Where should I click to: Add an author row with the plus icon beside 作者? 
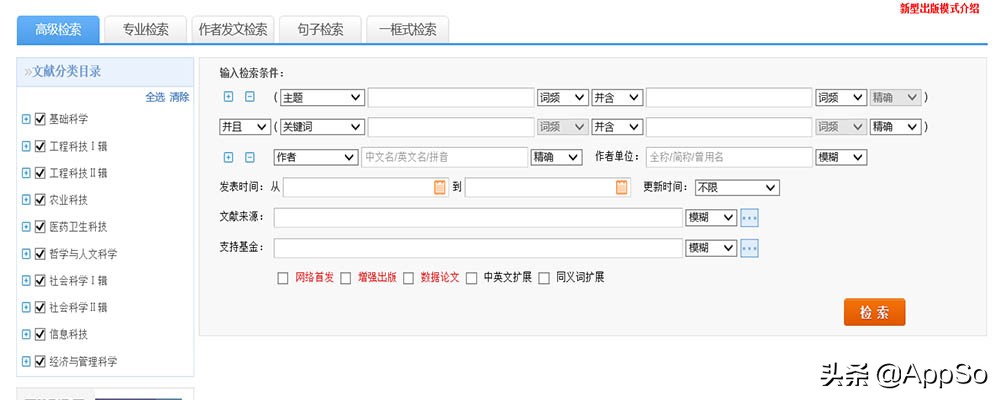[x=228, y=157]
